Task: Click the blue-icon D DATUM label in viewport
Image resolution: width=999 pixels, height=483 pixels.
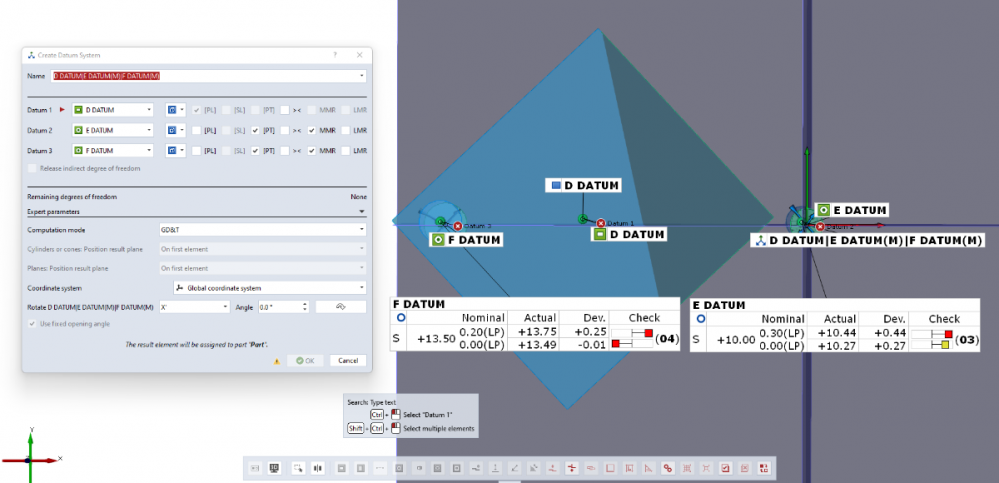Action: (x=584, y=185)
